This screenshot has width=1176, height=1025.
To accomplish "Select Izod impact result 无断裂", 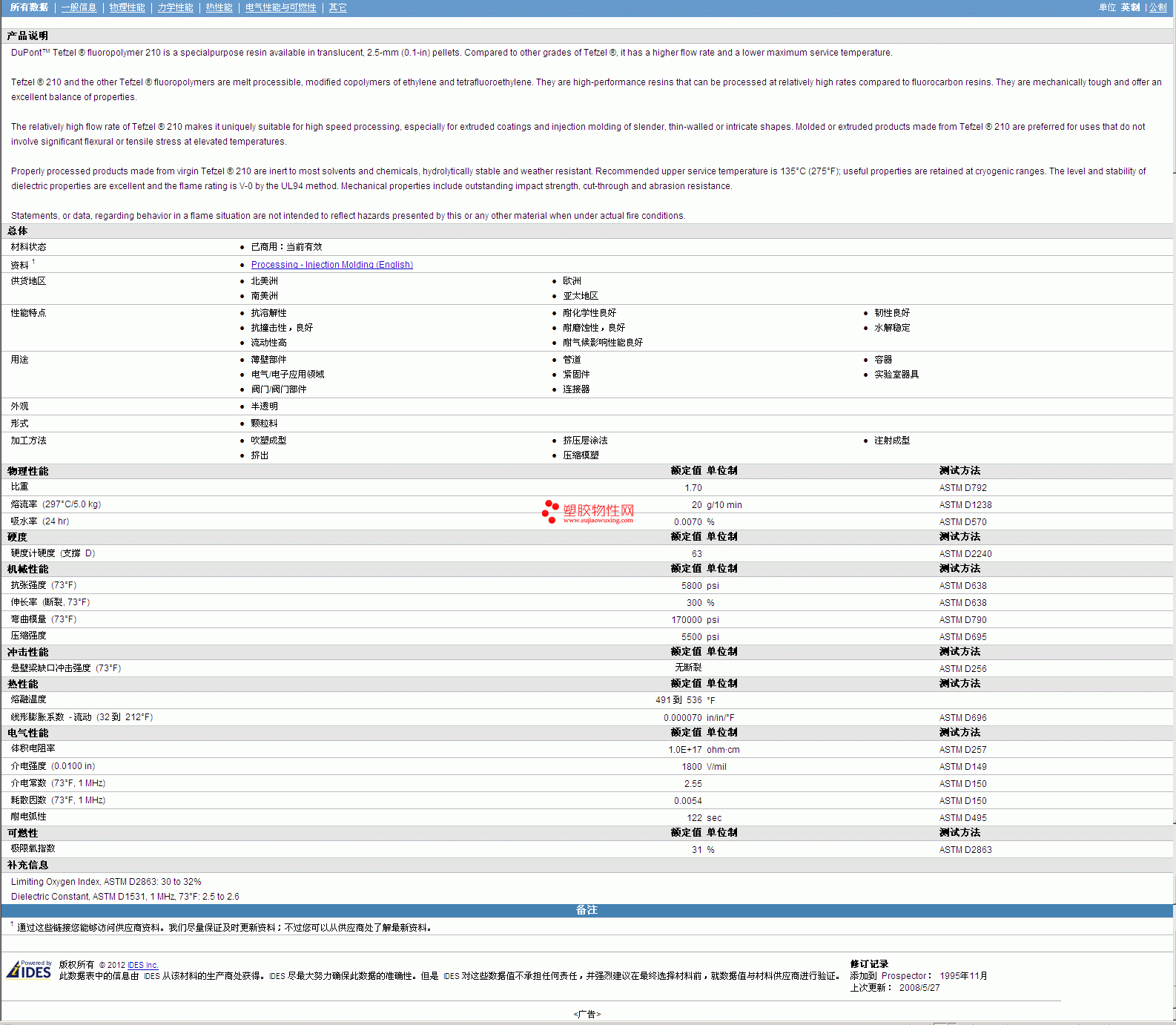I will (688, 668).
